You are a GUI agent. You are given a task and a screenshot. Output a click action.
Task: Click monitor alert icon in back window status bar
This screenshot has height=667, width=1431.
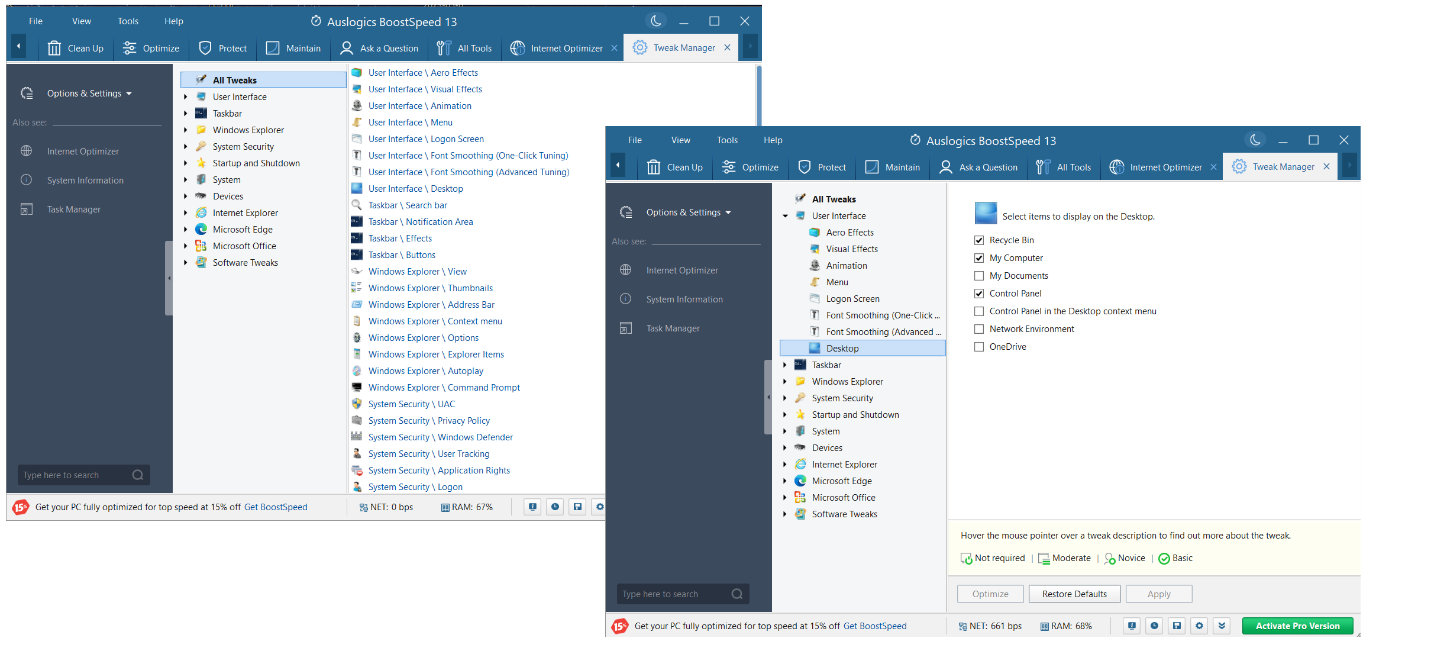532,507
